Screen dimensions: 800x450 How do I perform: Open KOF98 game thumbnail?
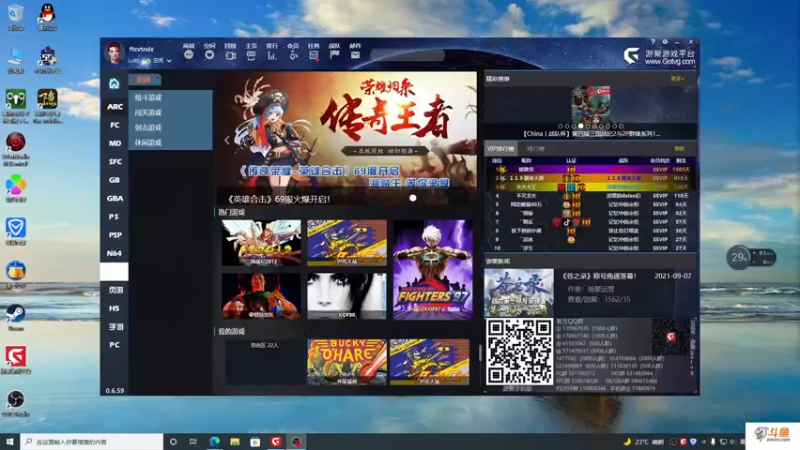[x=347, y=296]
